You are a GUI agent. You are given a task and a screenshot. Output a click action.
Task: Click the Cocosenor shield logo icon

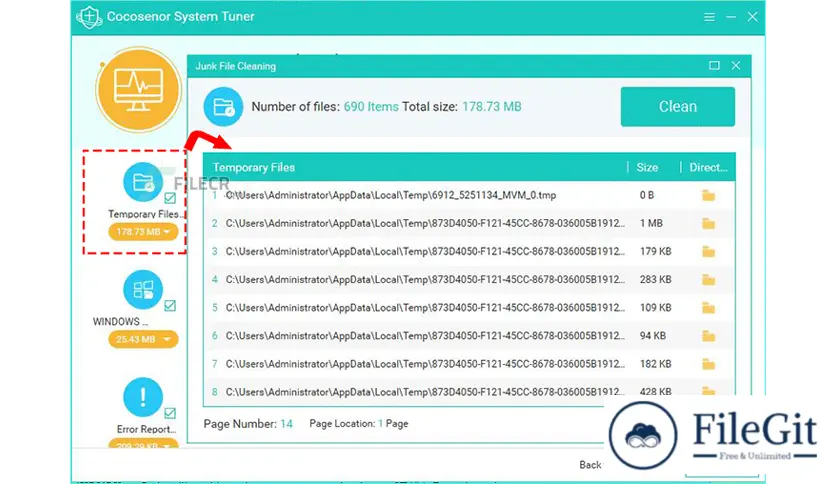(x=89, y=17)
